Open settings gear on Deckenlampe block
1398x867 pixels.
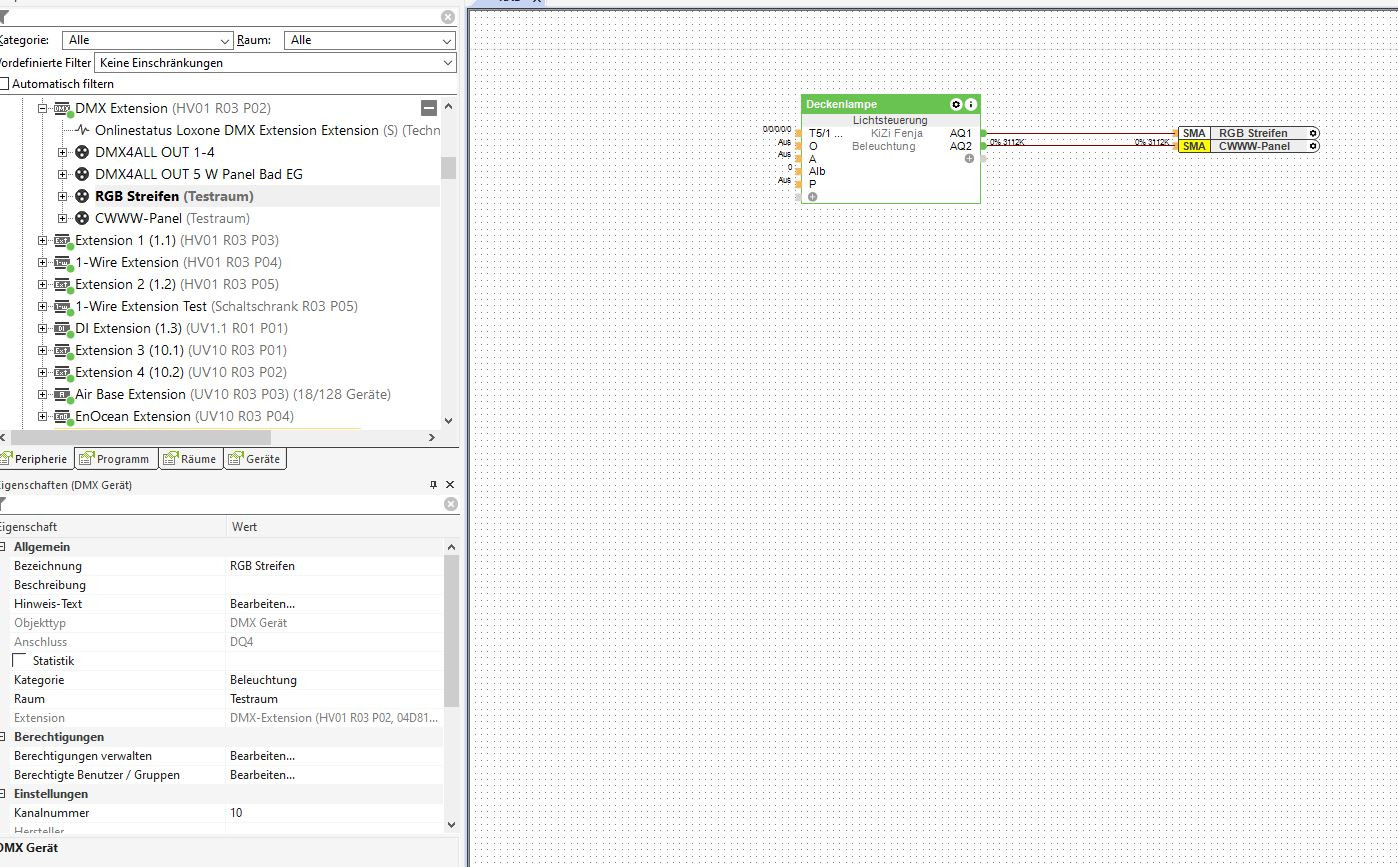click(955, 104)
